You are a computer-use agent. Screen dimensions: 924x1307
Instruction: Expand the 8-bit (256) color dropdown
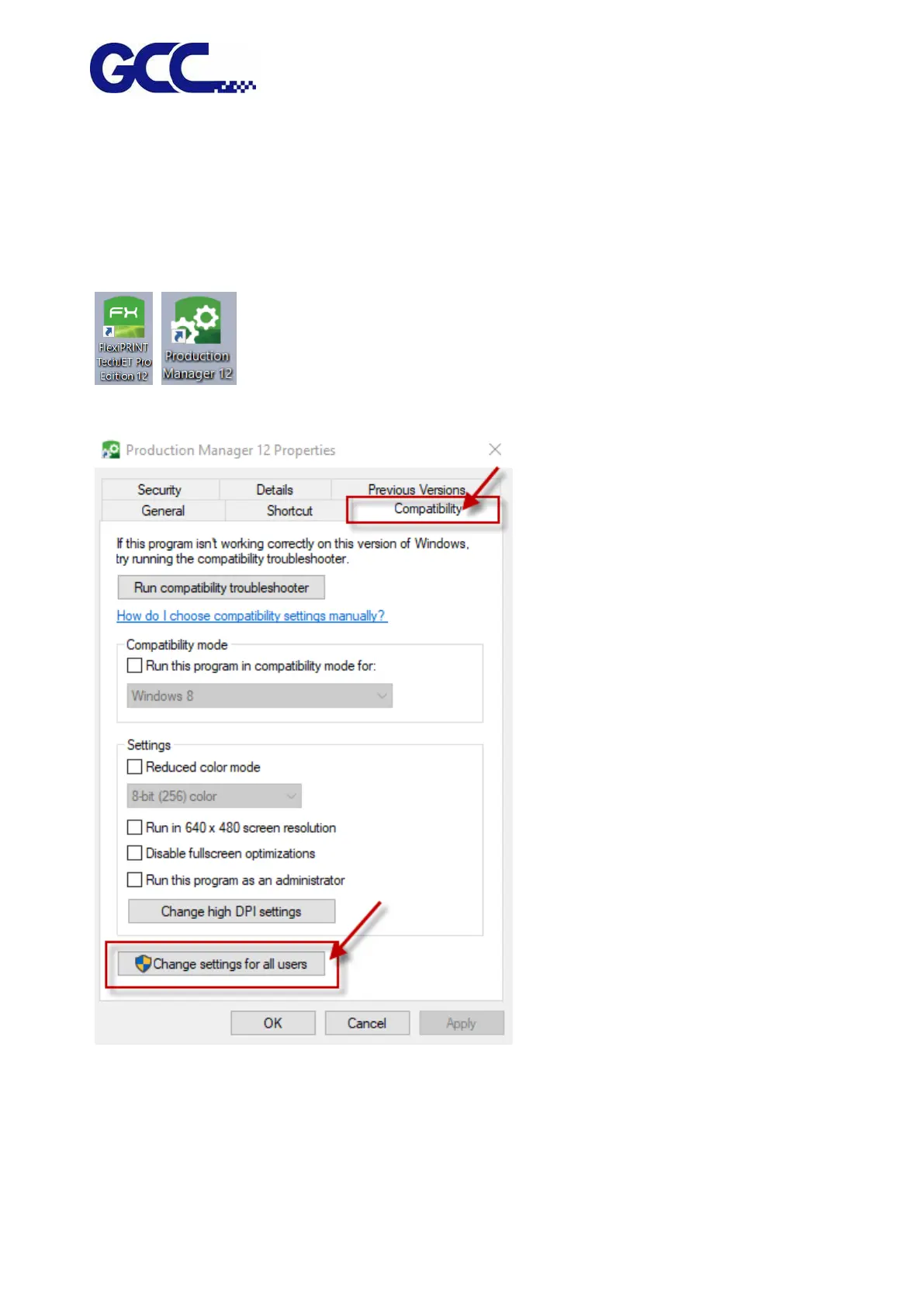214,796
